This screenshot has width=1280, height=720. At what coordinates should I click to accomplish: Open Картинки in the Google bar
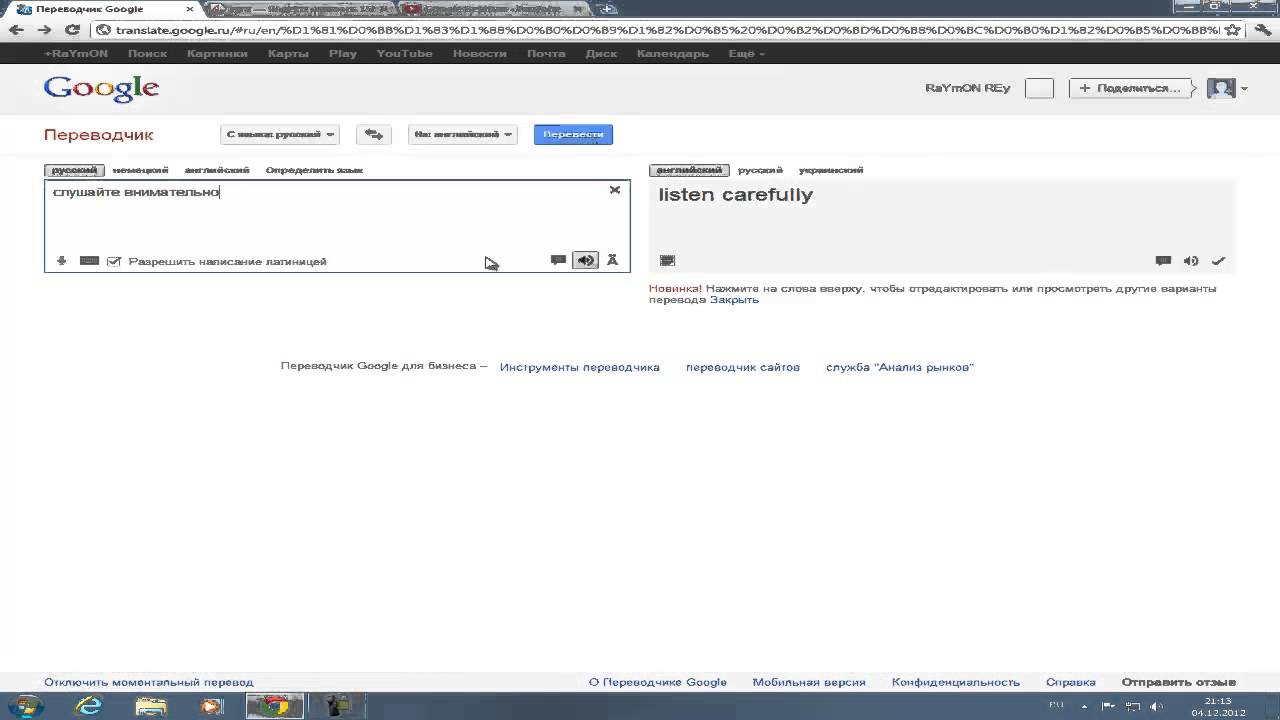pos(217,53)
